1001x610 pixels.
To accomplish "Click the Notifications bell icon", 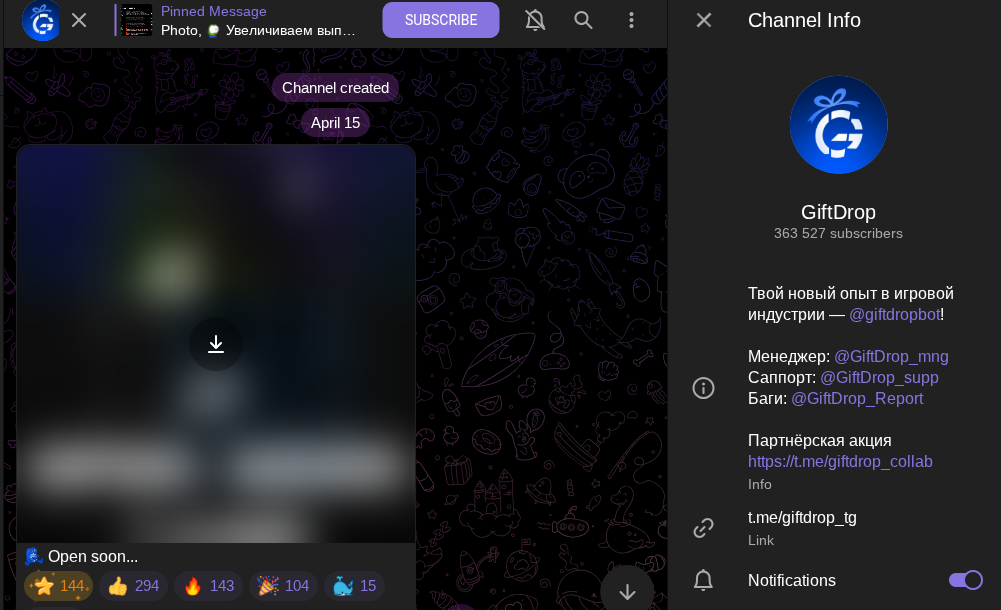I will [704, 580].
